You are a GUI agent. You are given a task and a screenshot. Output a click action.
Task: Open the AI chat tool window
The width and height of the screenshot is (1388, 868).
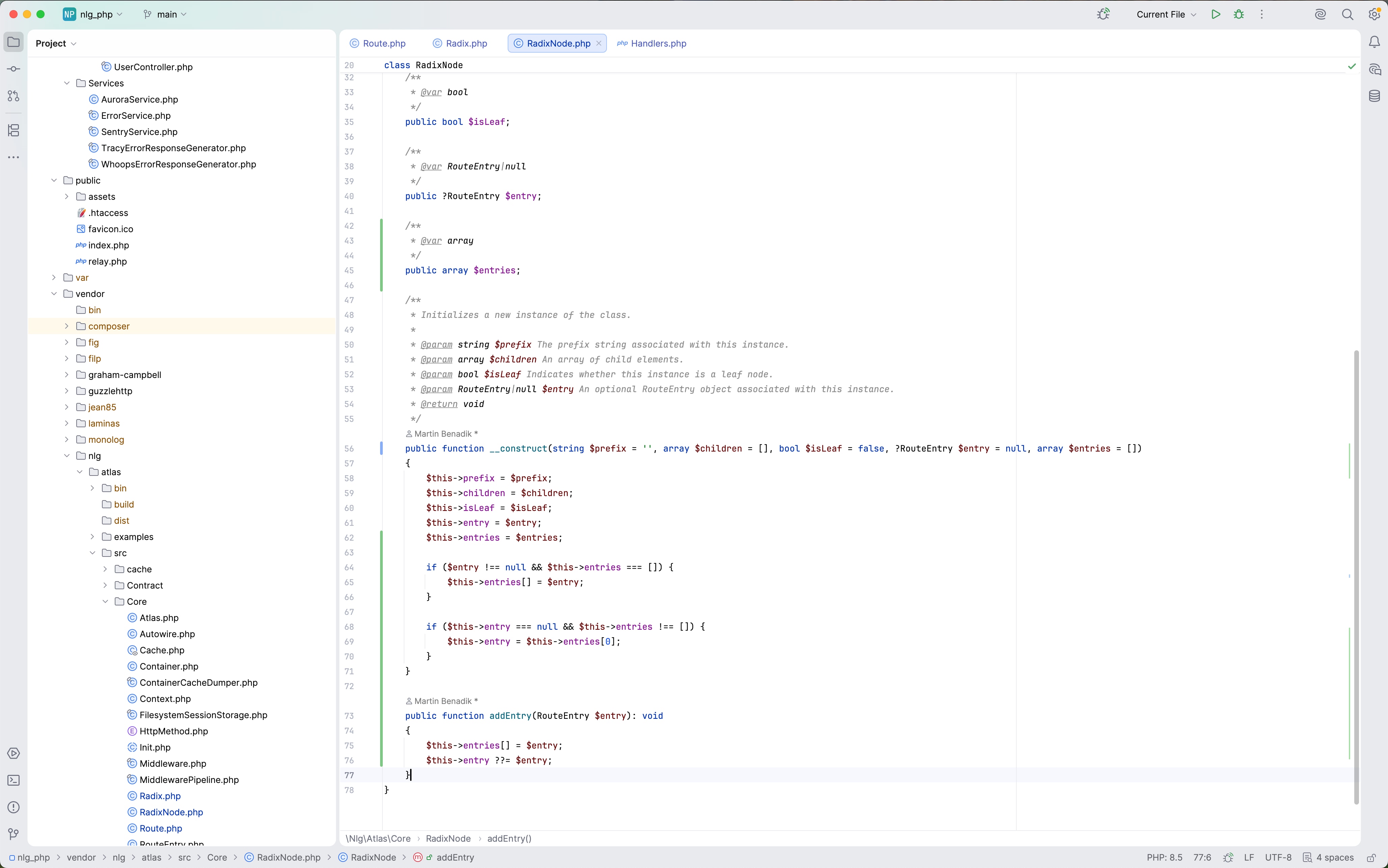pos(1374,70)
